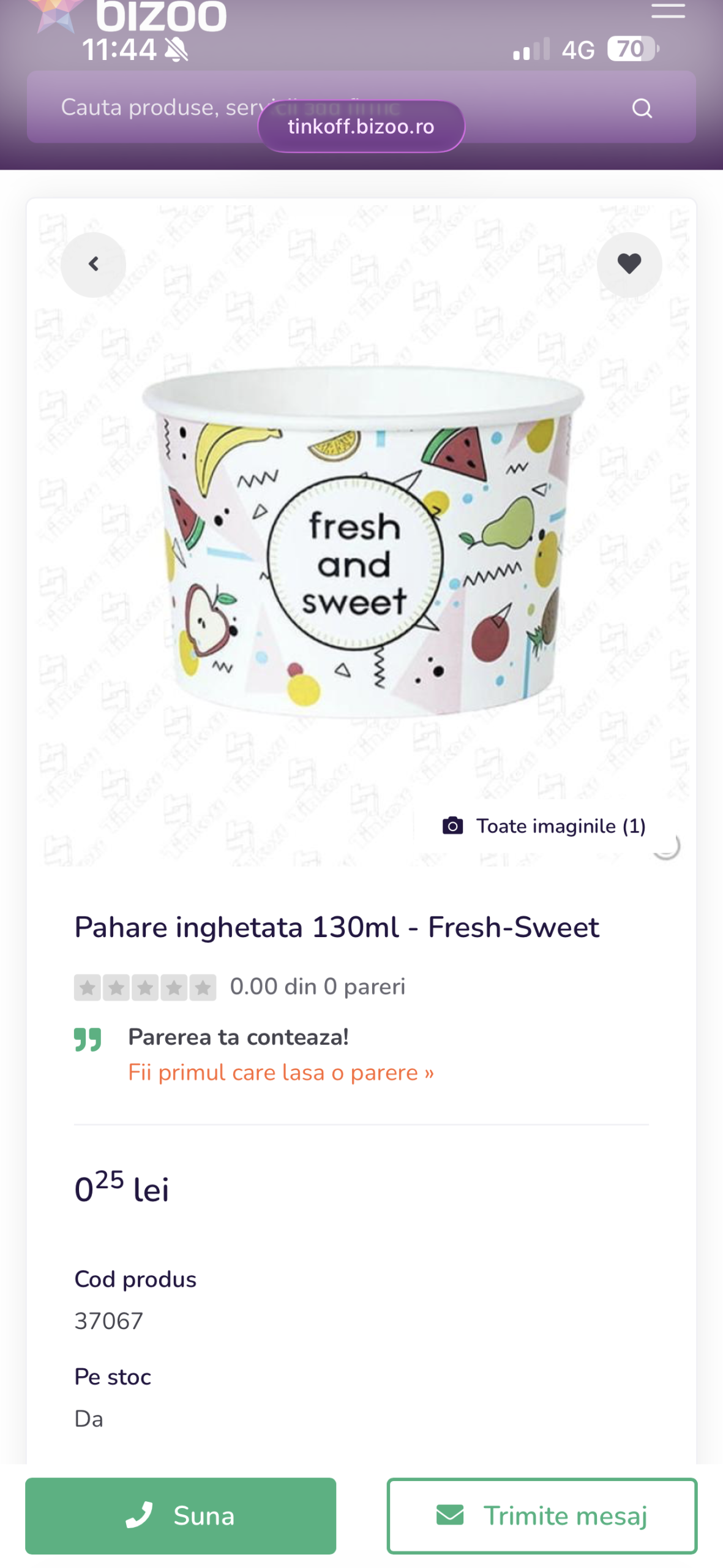723x1568 pixels.
Task: Tap the "Pahare inghetata 130ml" product title
Action: click(x=336, y=927)
